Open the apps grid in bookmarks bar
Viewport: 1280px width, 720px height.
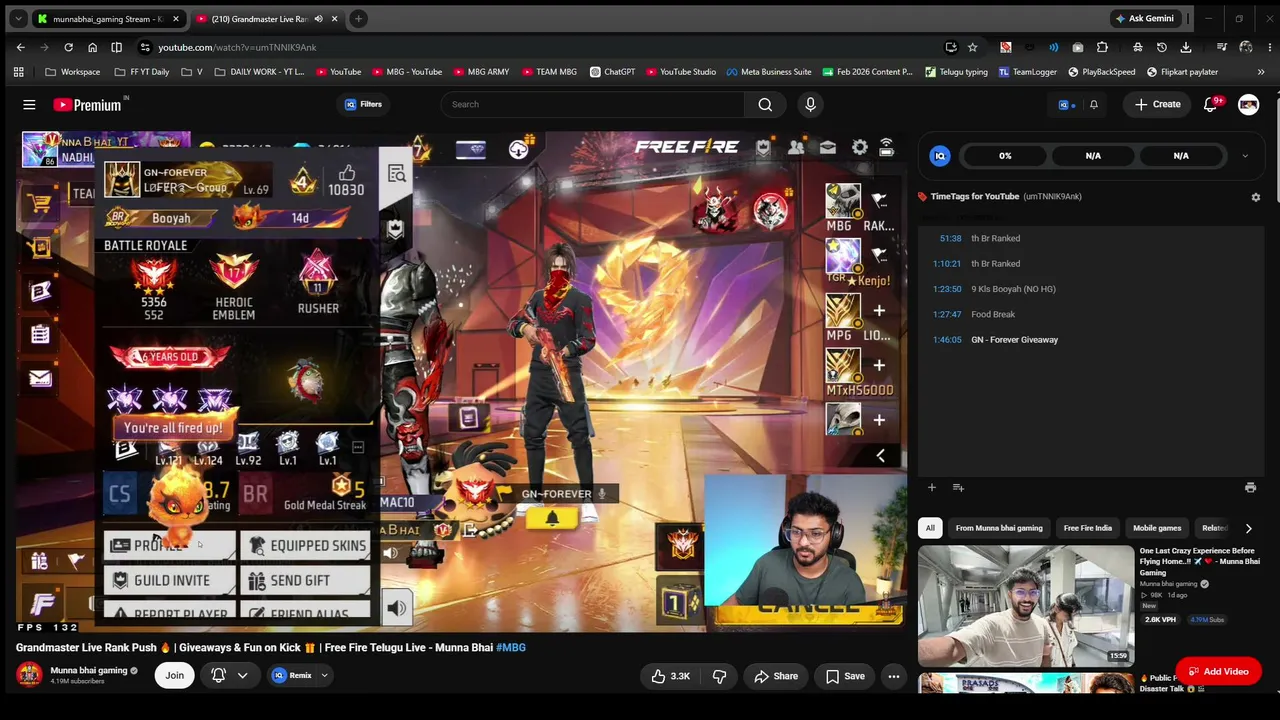[18, 72]
